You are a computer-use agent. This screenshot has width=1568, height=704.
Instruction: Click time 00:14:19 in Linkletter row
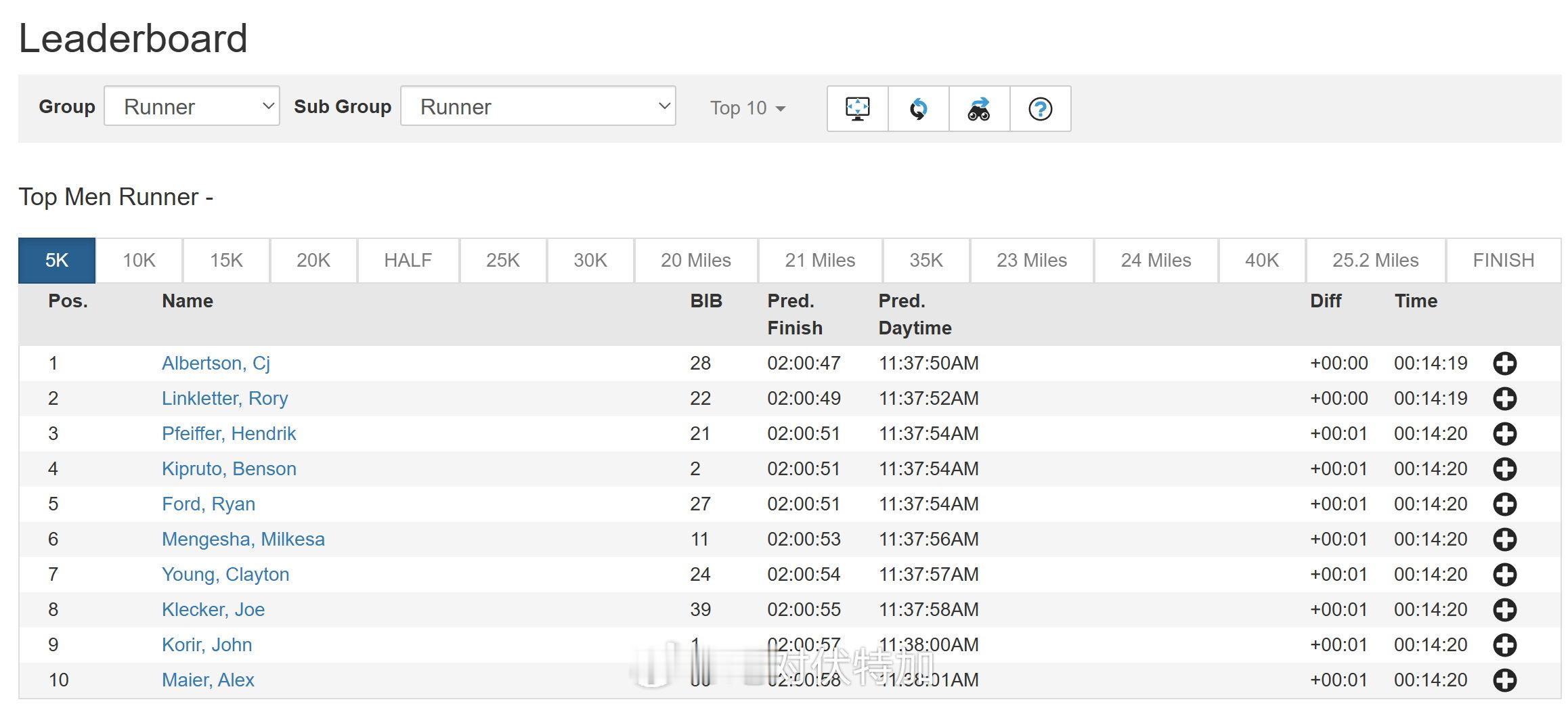1431,399
